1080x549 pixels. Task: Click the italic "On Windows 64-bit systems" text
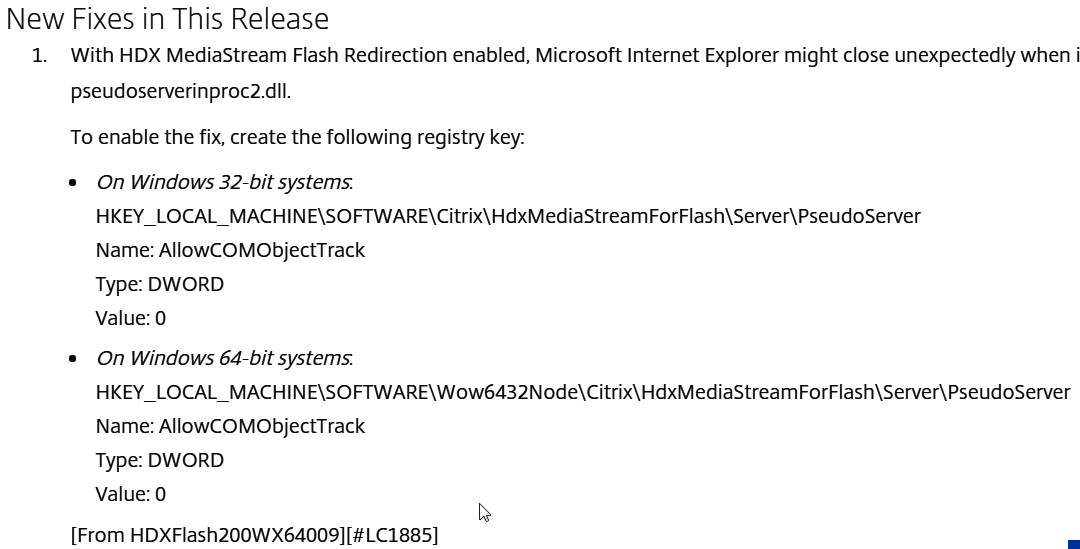(224, 358)
